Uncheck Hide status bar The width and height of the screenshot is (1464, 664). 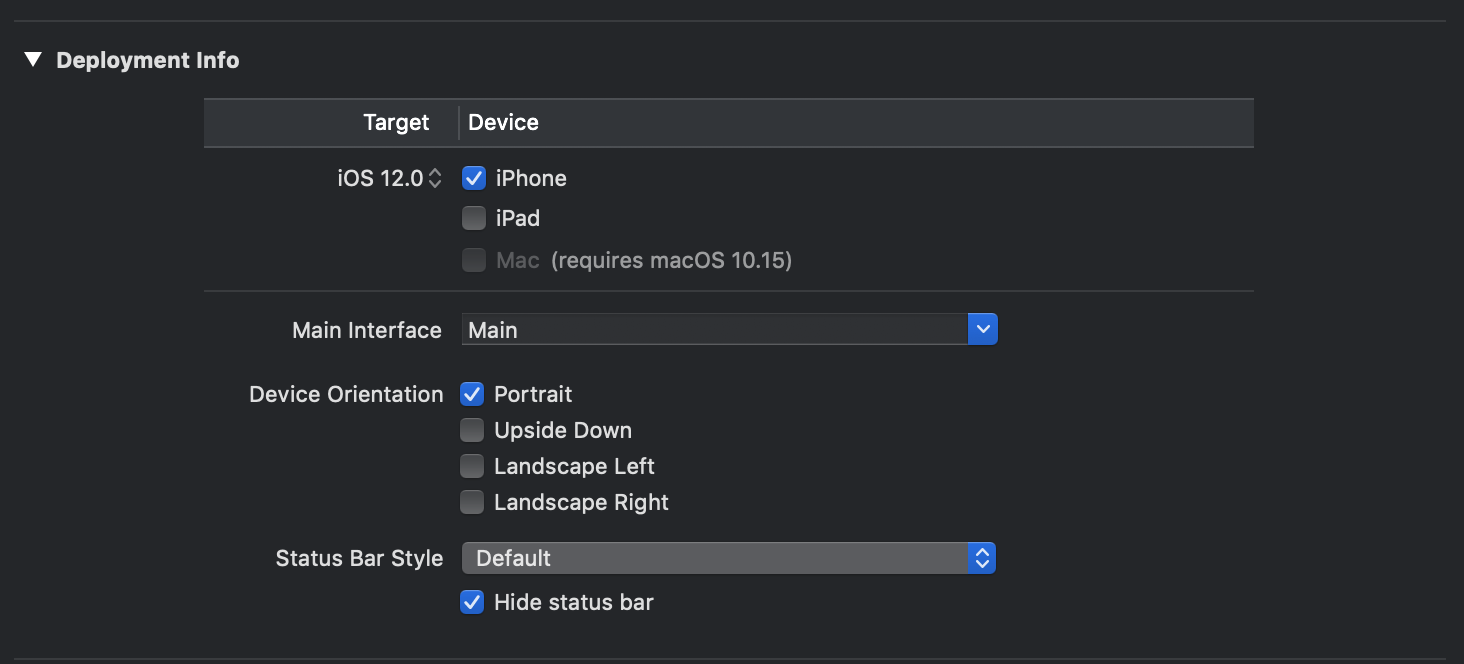coord(472,602)
